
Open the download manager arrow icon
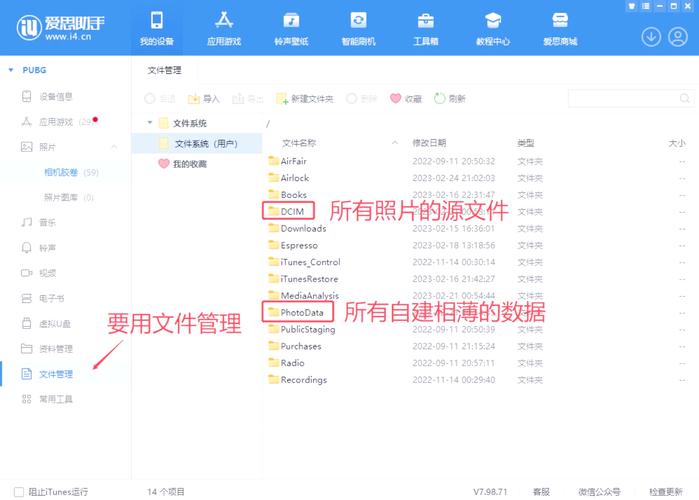click(651, 37)
